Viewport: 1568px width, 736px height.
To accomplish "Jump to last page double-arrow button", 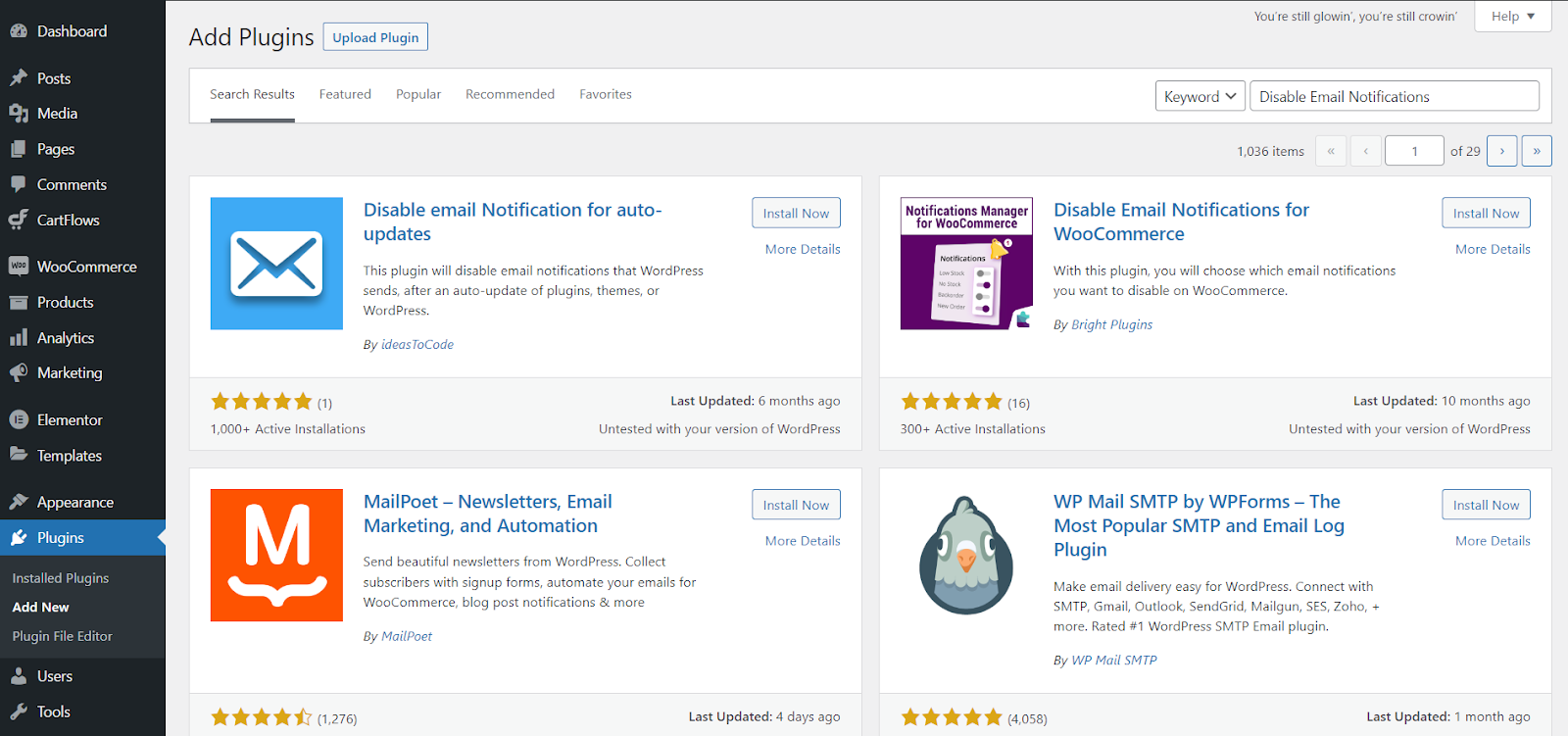I will [1537, 151].
